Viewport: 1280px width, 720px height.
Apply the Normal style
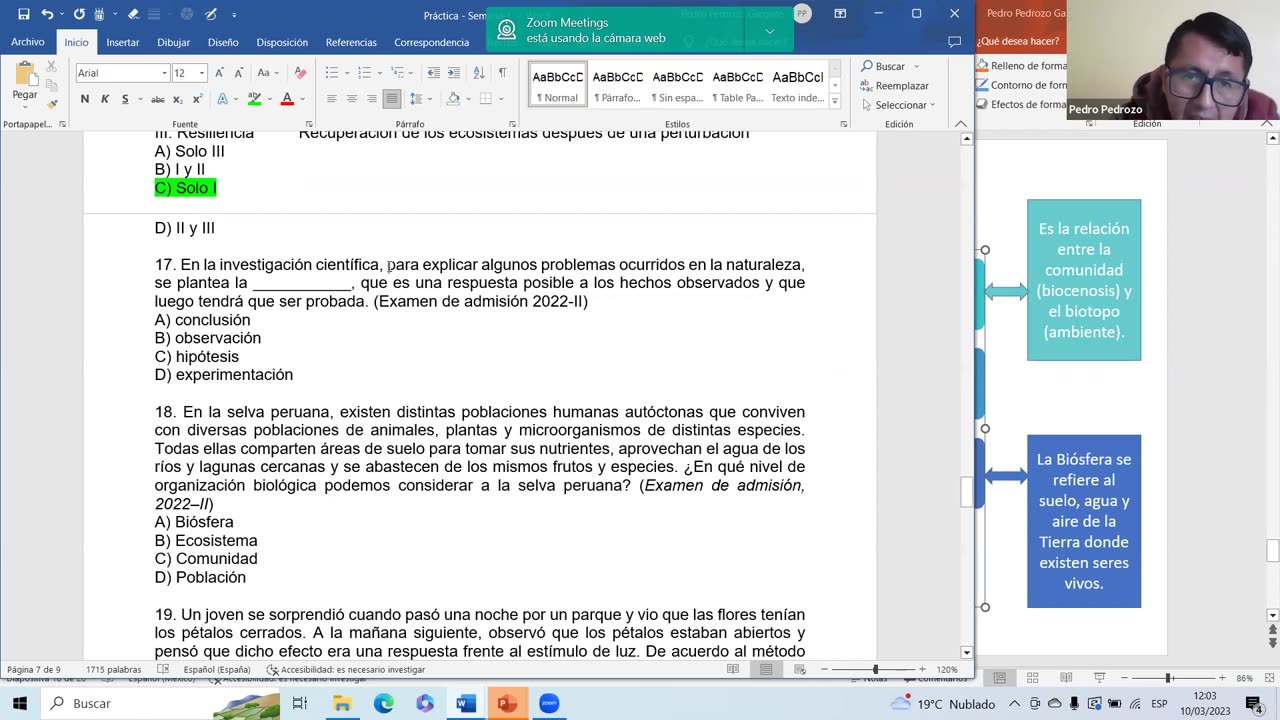557,85
